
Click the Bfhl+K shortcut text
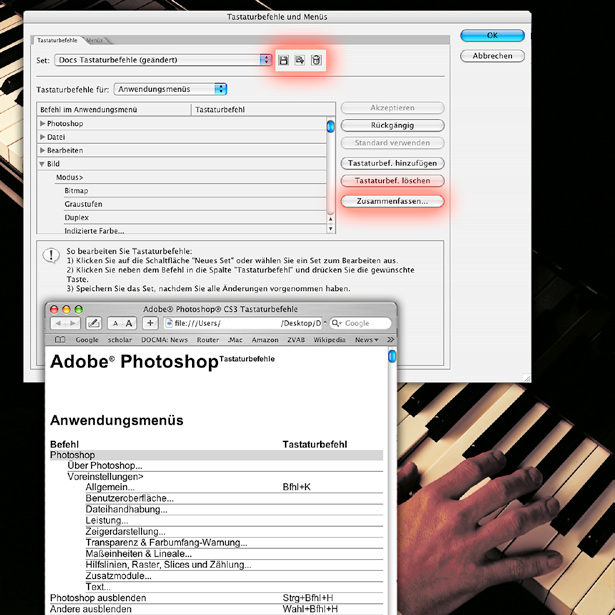pos(297,487)
